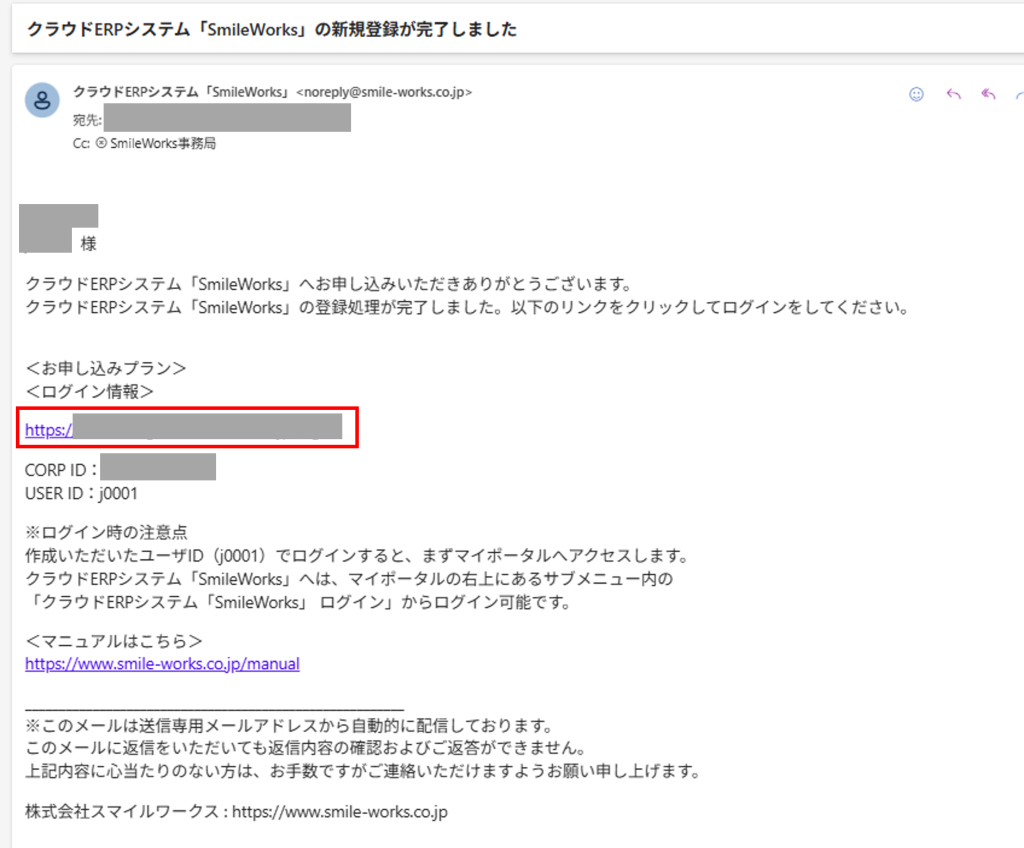Viewport: 1024px width, 848px height.
Task: Click the sender avatar icon
Action: point(42,100)
